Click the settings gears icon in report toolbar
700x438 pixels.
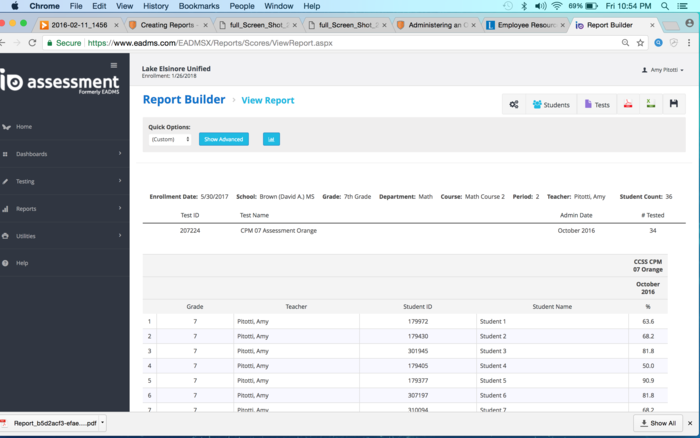point(513,104)
